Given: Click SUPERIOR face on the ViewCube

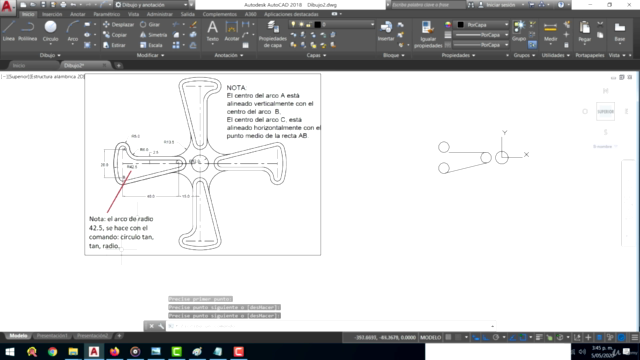Looking at the screenshot, I should click(605, 111).
